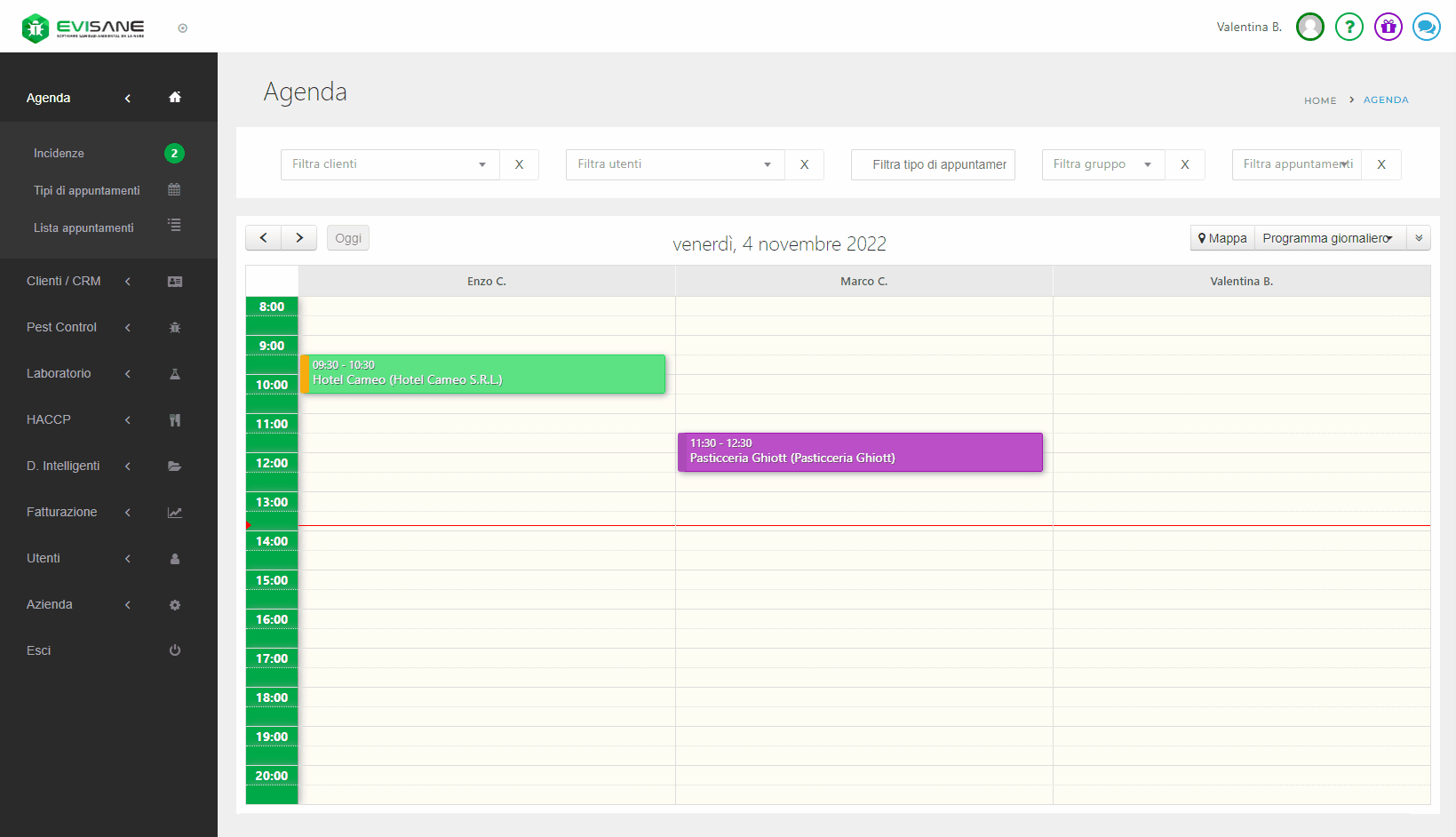This screenshot has width=1456, height=837.
Task: Clear the Filtra utenti filter
Action: [x=804, y=164]
